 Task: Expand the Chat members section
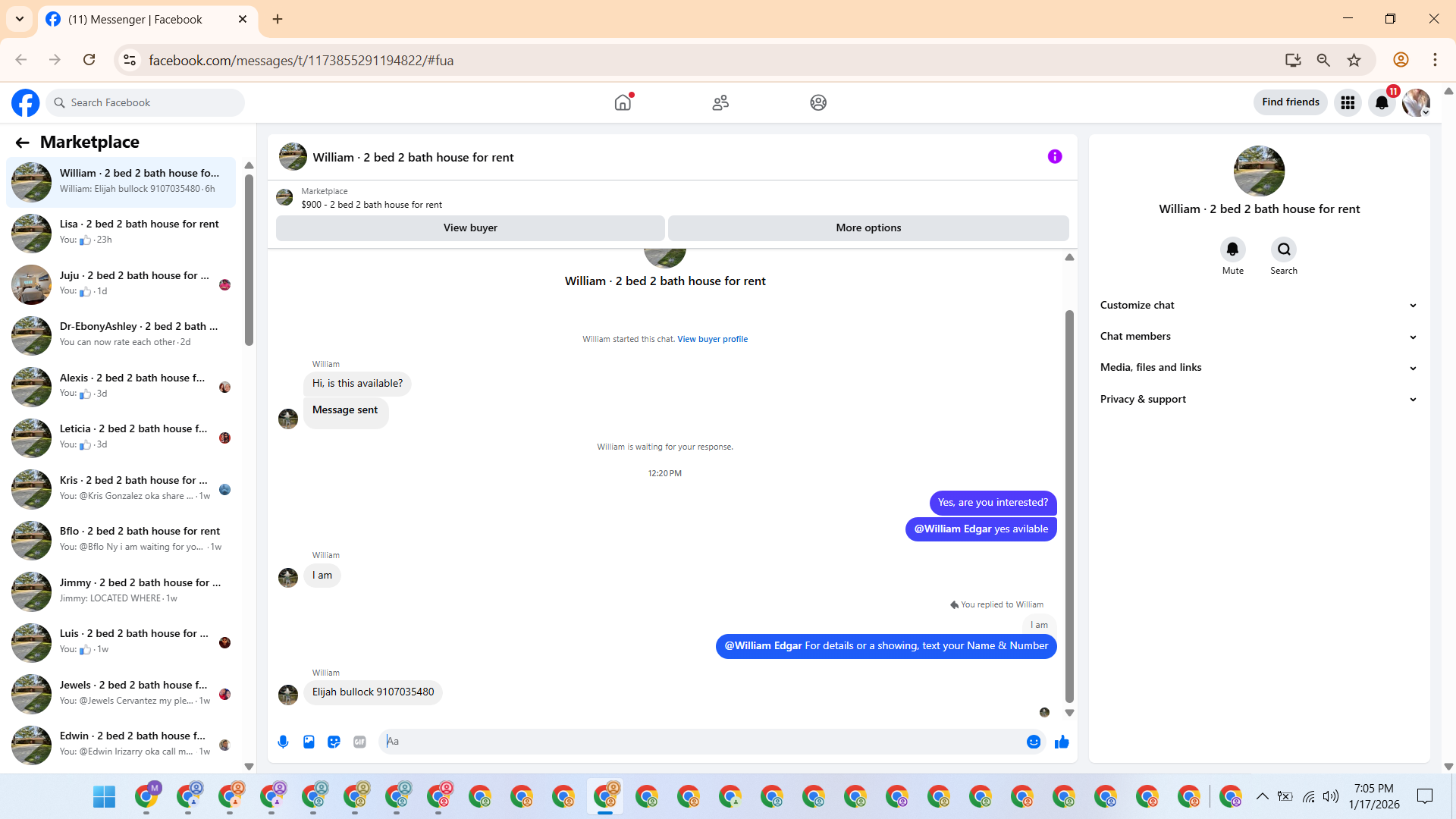point(1259,336)
